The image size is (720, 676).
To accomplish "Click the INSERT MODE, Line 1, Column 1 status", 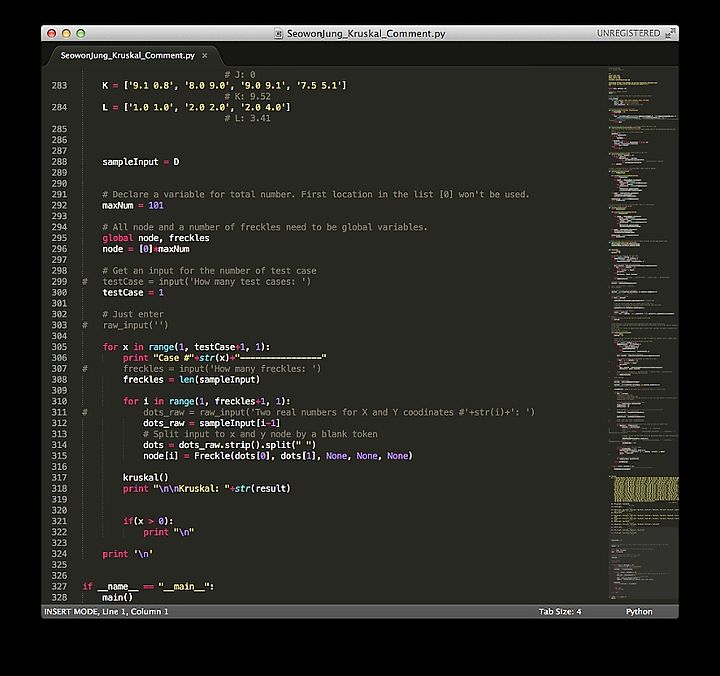I will 106,611.
